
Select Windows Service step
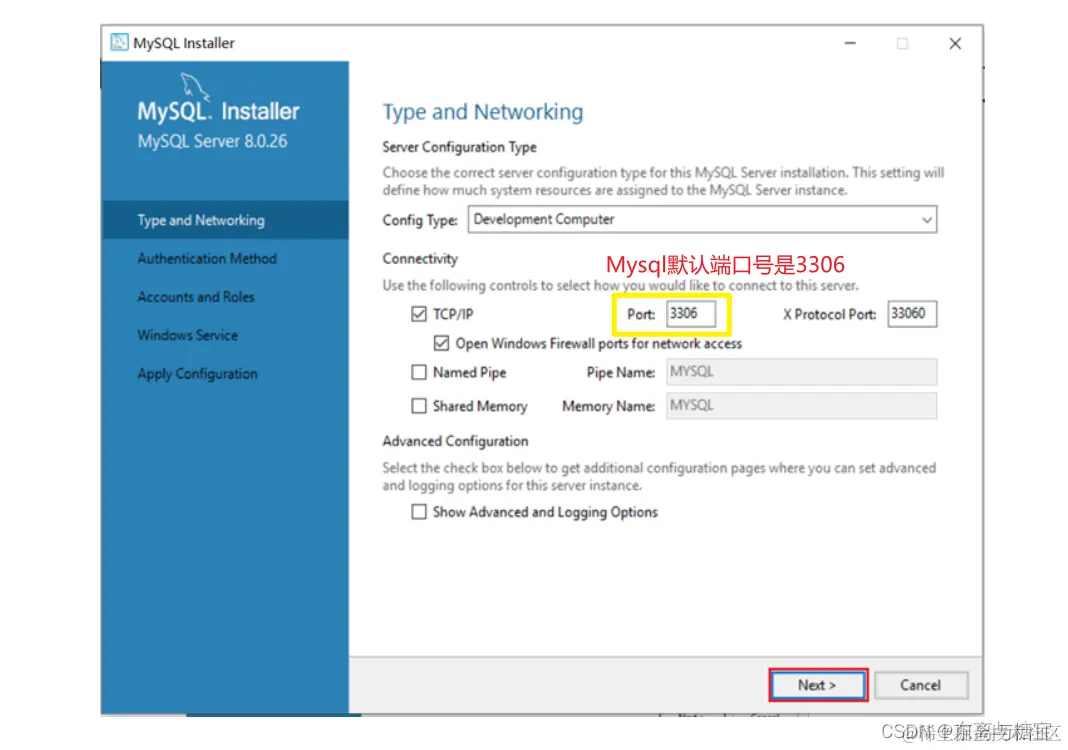(187, 335)
